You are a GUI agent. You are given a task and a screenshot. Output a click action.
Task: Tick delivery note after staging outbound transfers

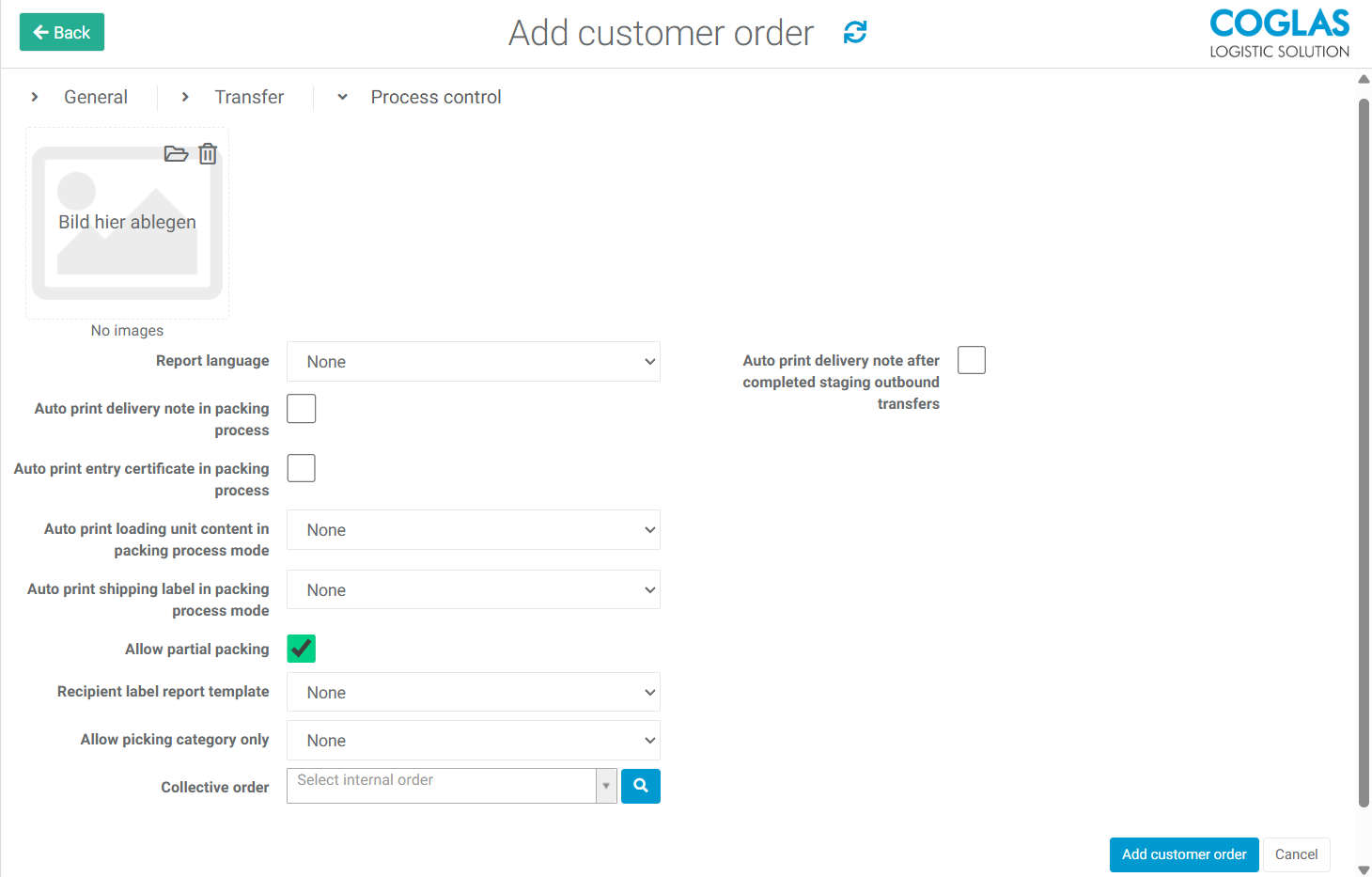[971, 360]
